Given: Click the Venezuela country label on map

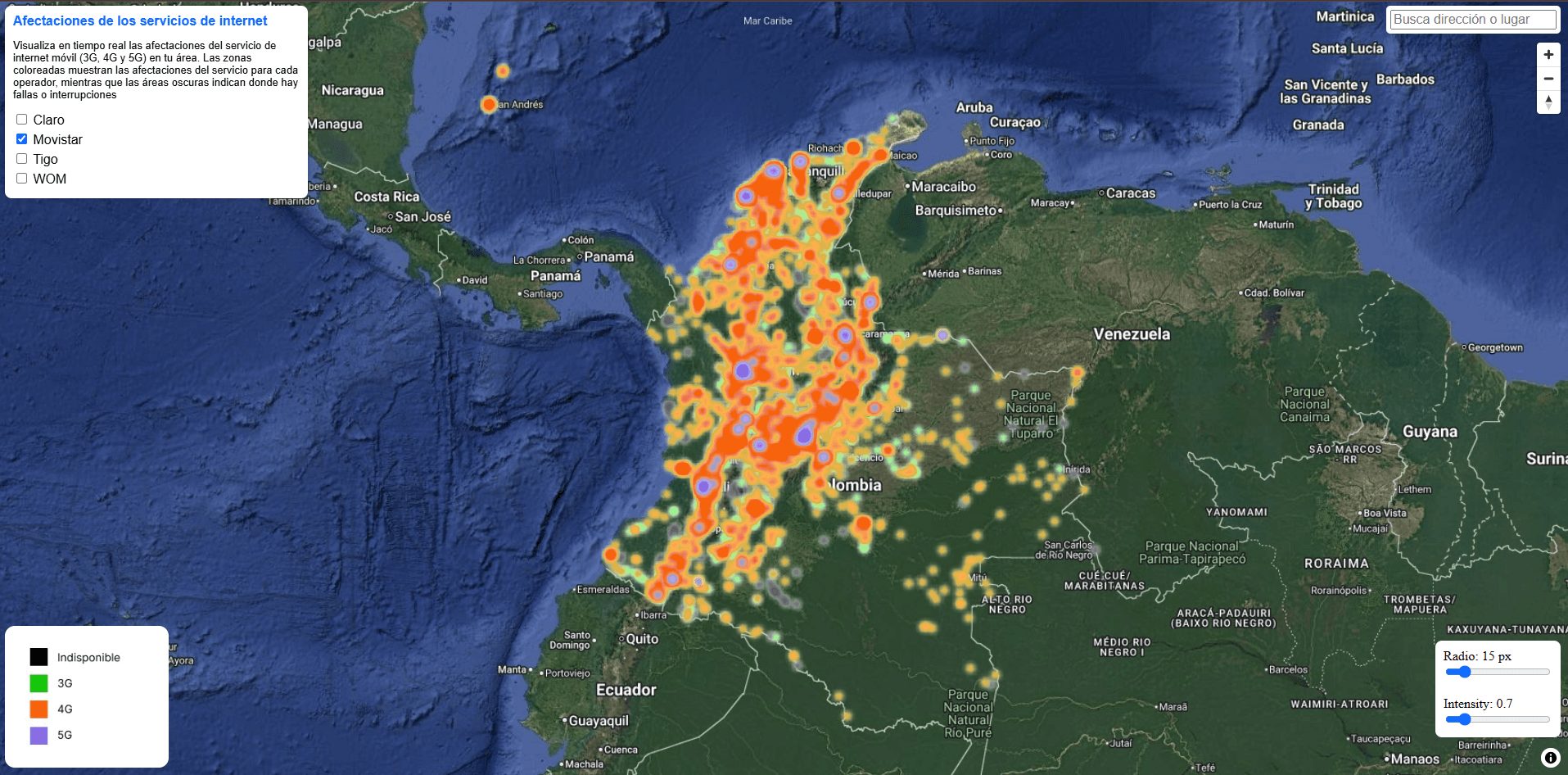Looking at the screenshot, I should click(x=1132, y=334).
